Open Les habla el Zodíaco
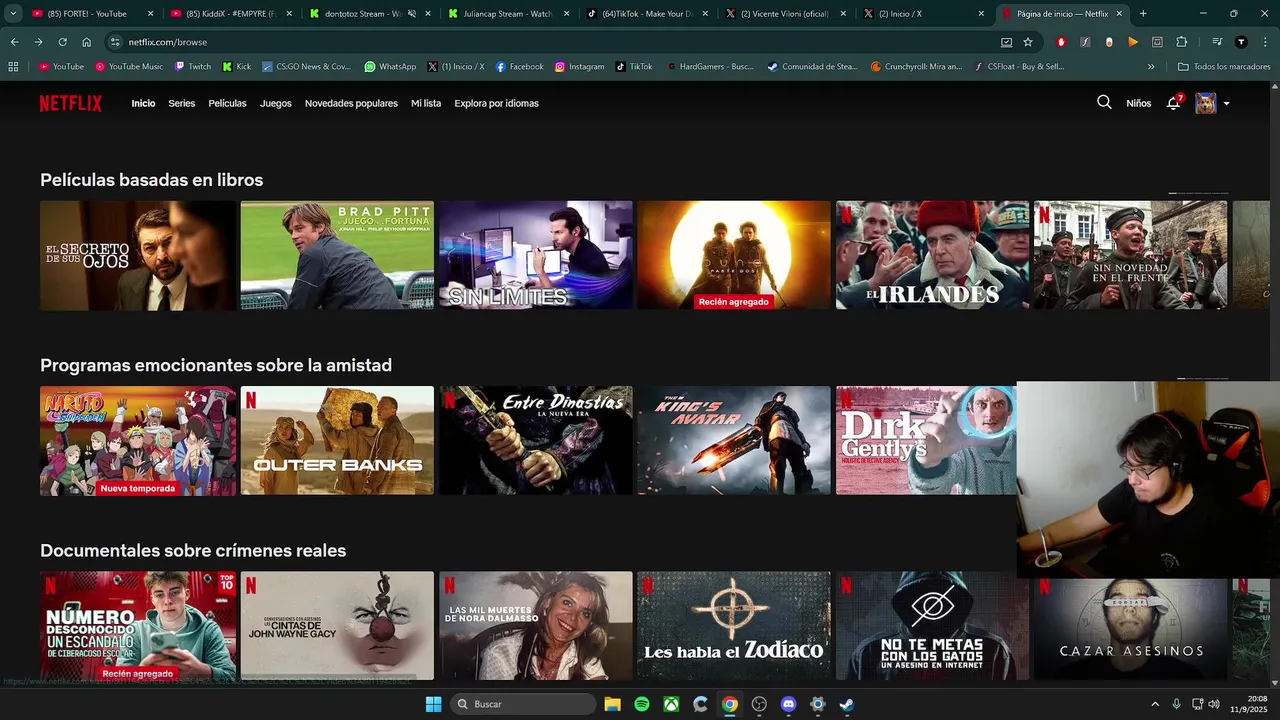 (734, 626)
